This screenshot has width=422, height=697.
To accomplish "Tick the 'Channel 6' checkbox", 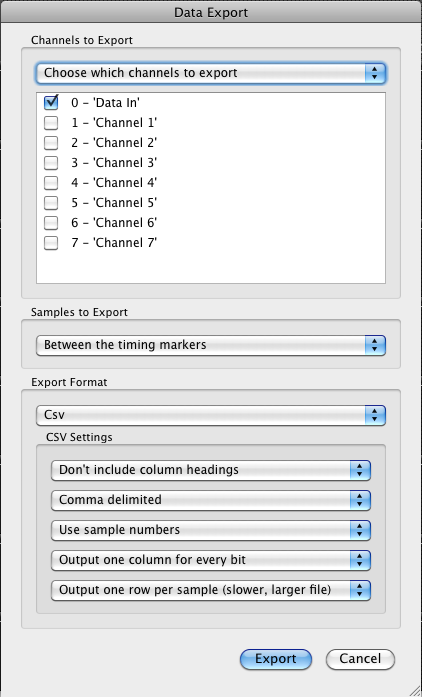I will 51,223.
